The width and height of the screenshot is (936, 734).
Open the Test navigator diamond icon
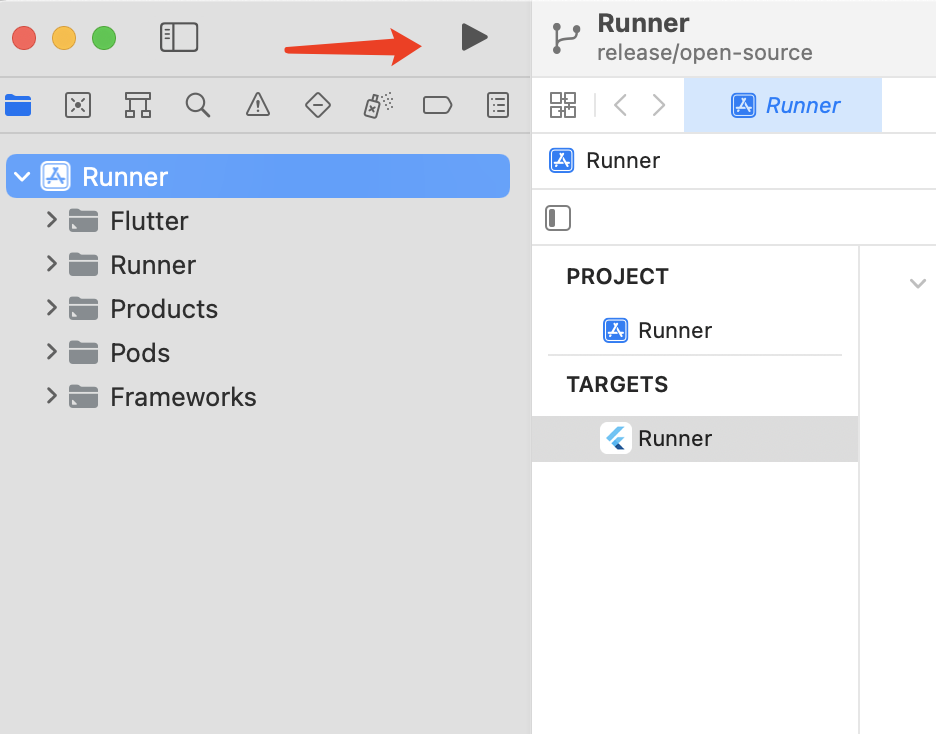tap(318, 106)
